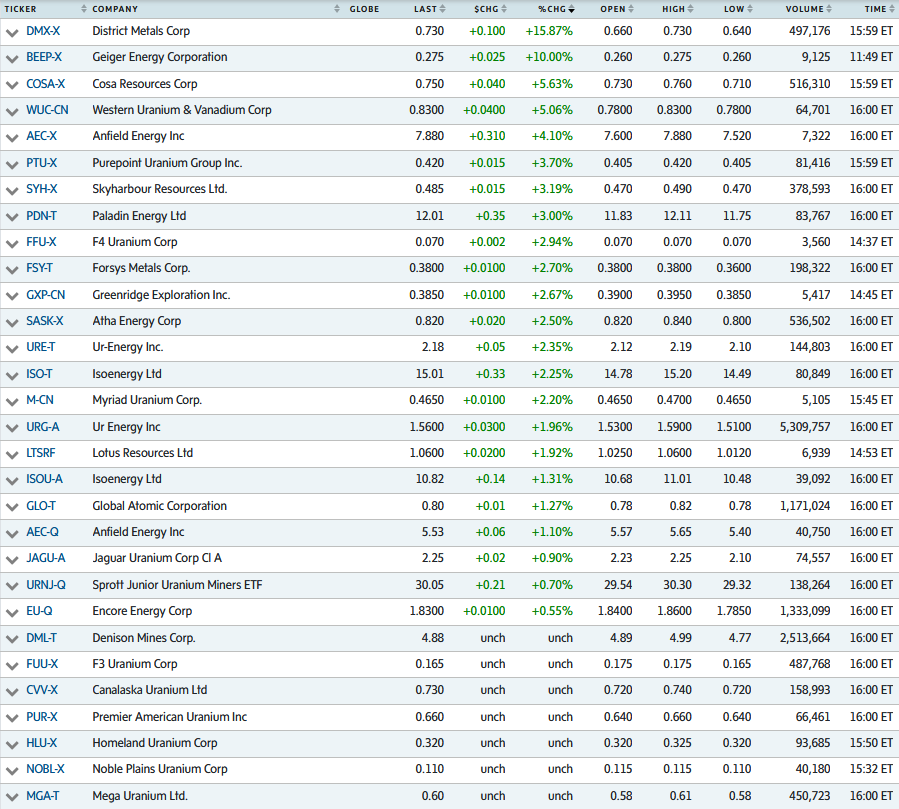Select Western Uranium & Vanadium Corp name
The width and height of the screenshot is (899, 809).
[x=182, y=110]
